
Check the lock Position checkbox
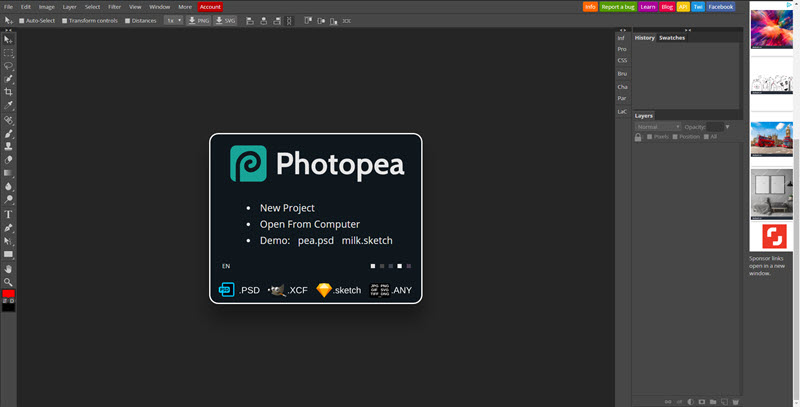click(675, 137)
